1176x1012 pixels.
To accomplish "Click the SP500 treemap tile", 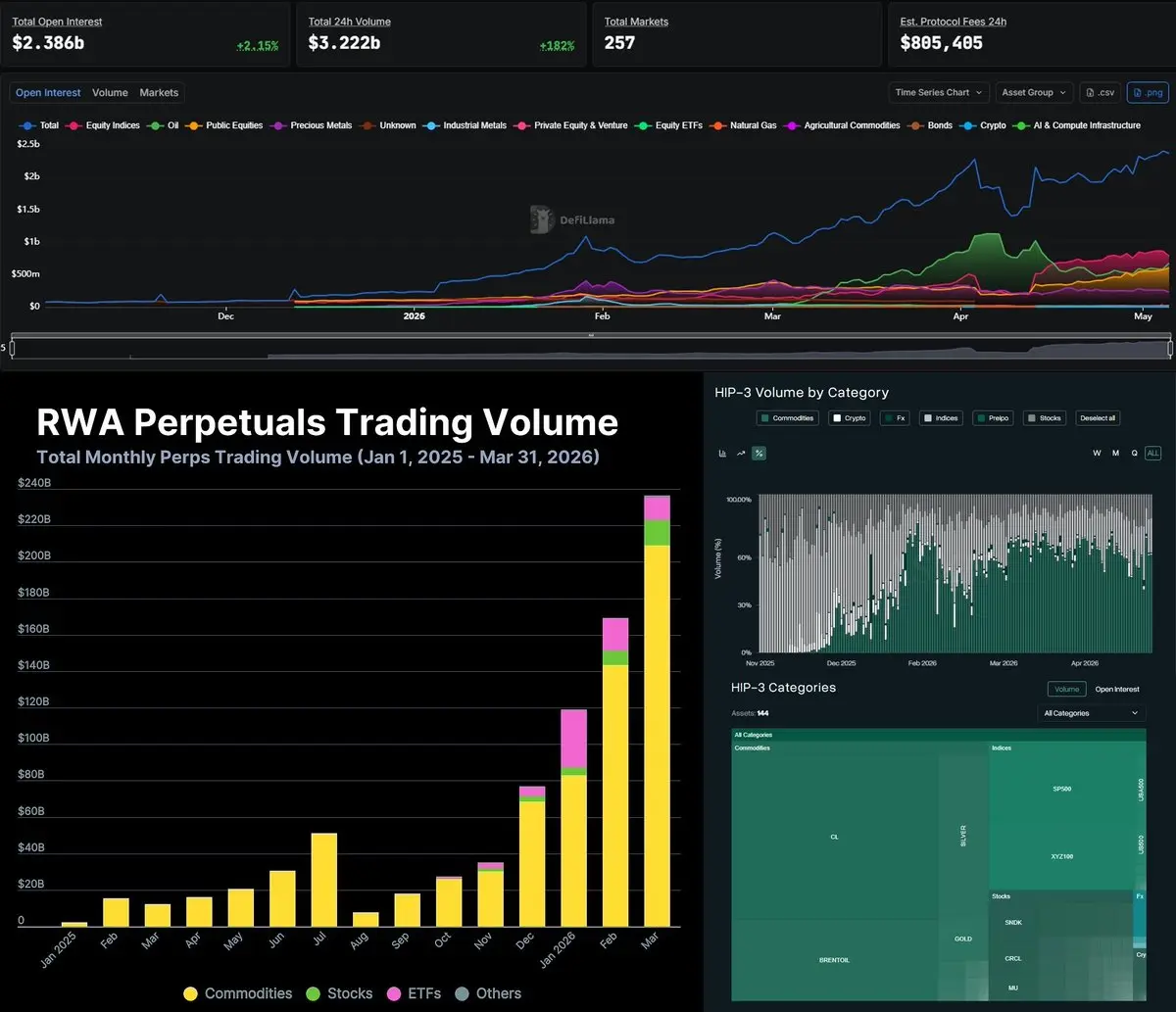I will [x=1061, y=789].
